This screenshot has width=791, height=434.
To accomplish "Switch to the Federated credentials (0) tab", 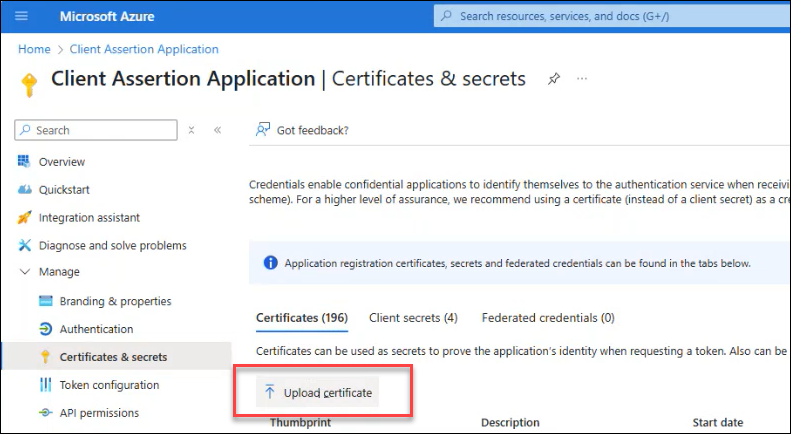I will (x=548, y=318).
